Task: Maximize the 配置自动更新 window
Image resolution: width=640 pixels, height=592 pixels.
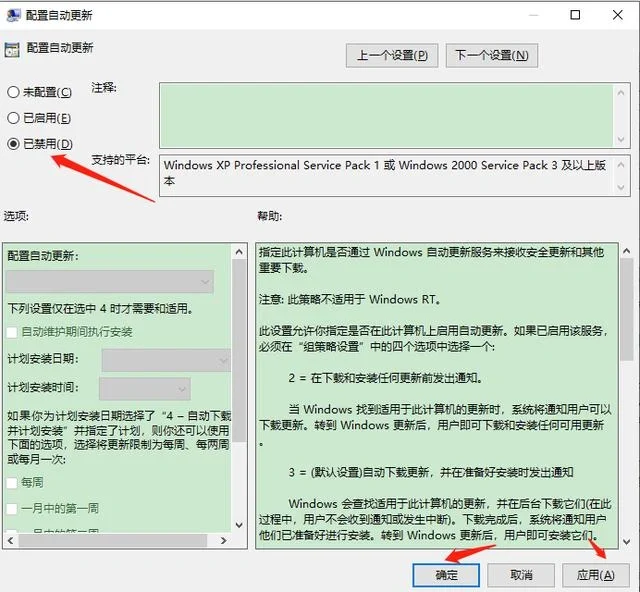Action: coord(575,15)
